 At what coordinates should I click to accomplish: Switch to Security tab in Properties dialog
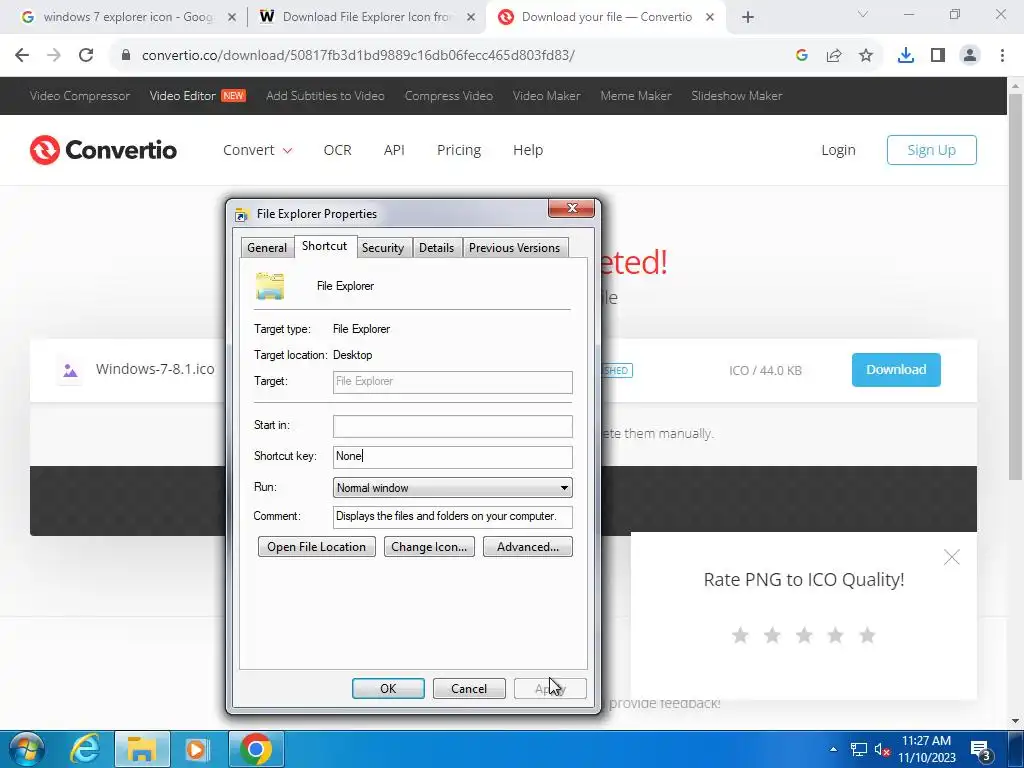tap(383, 248)
